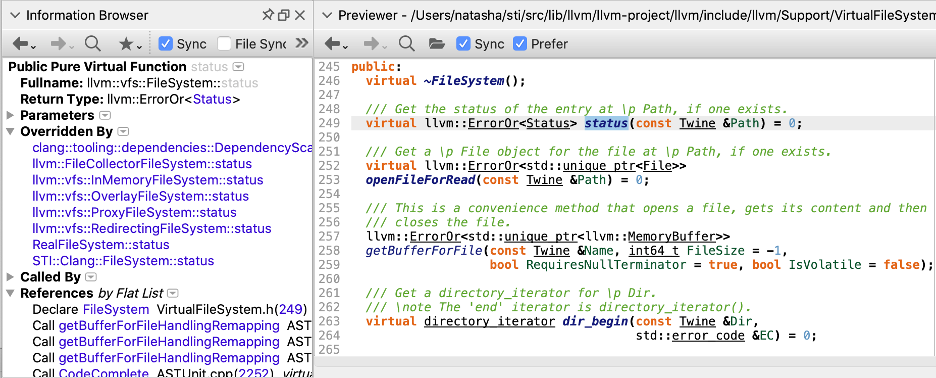Click getBufferForFile on line 258
The image size is (936, 378).
click(424, 250)
